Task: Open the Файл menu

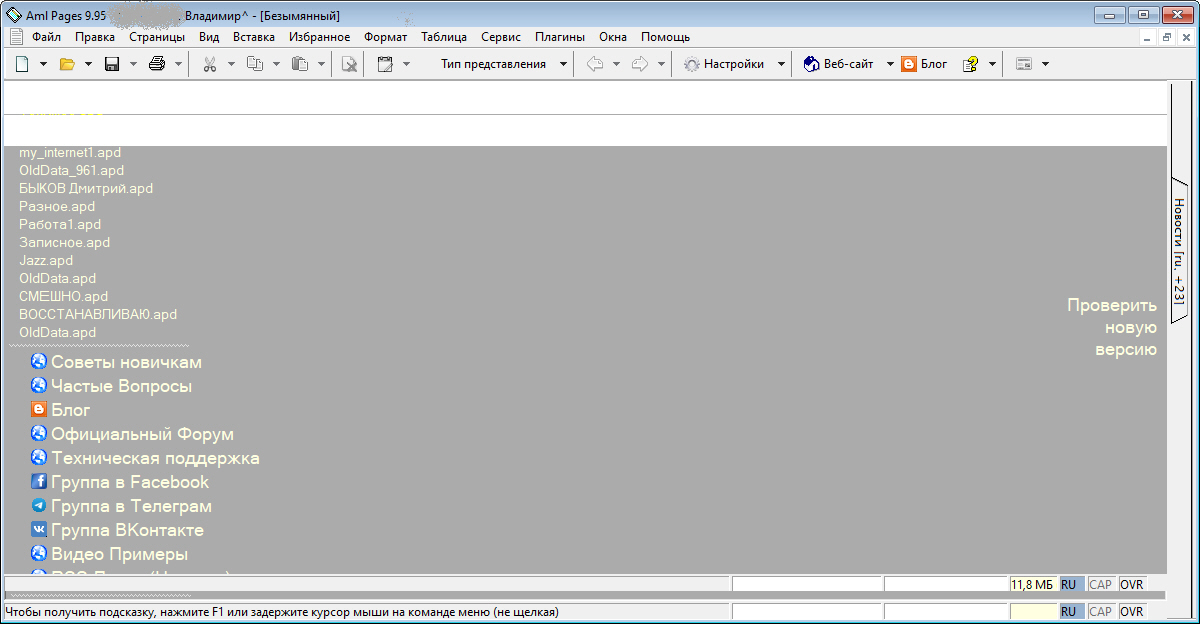Action: click(x=46, y=37)
